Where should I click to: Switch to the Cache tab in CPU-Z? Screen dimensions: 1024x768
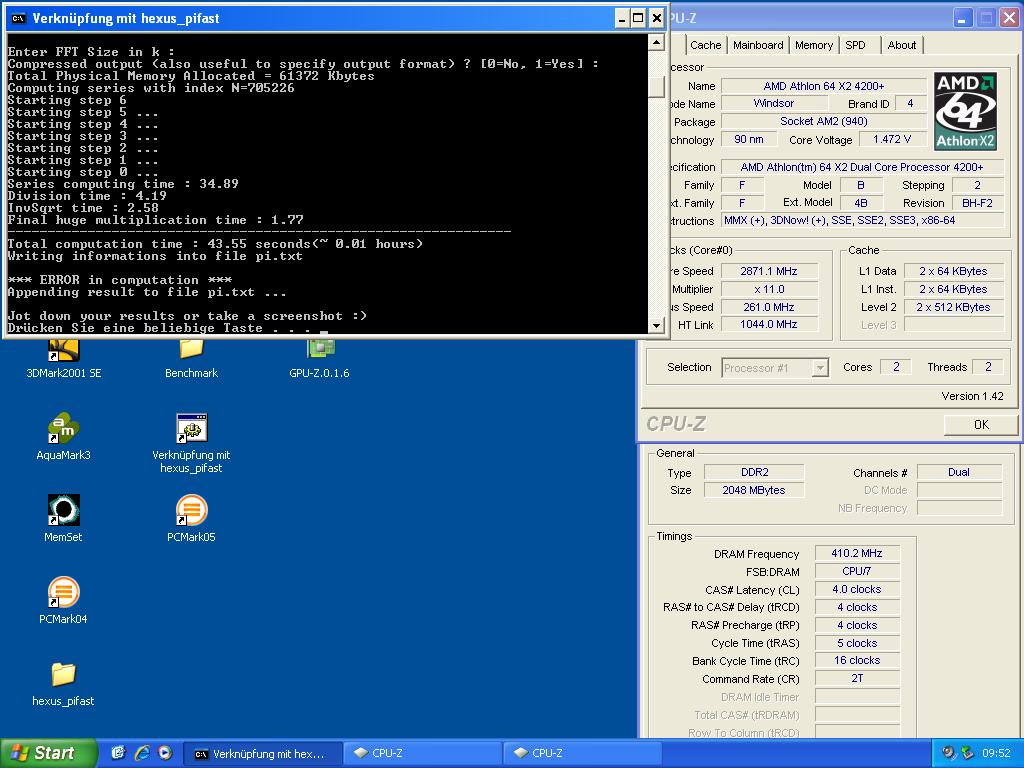coord(705,45)
